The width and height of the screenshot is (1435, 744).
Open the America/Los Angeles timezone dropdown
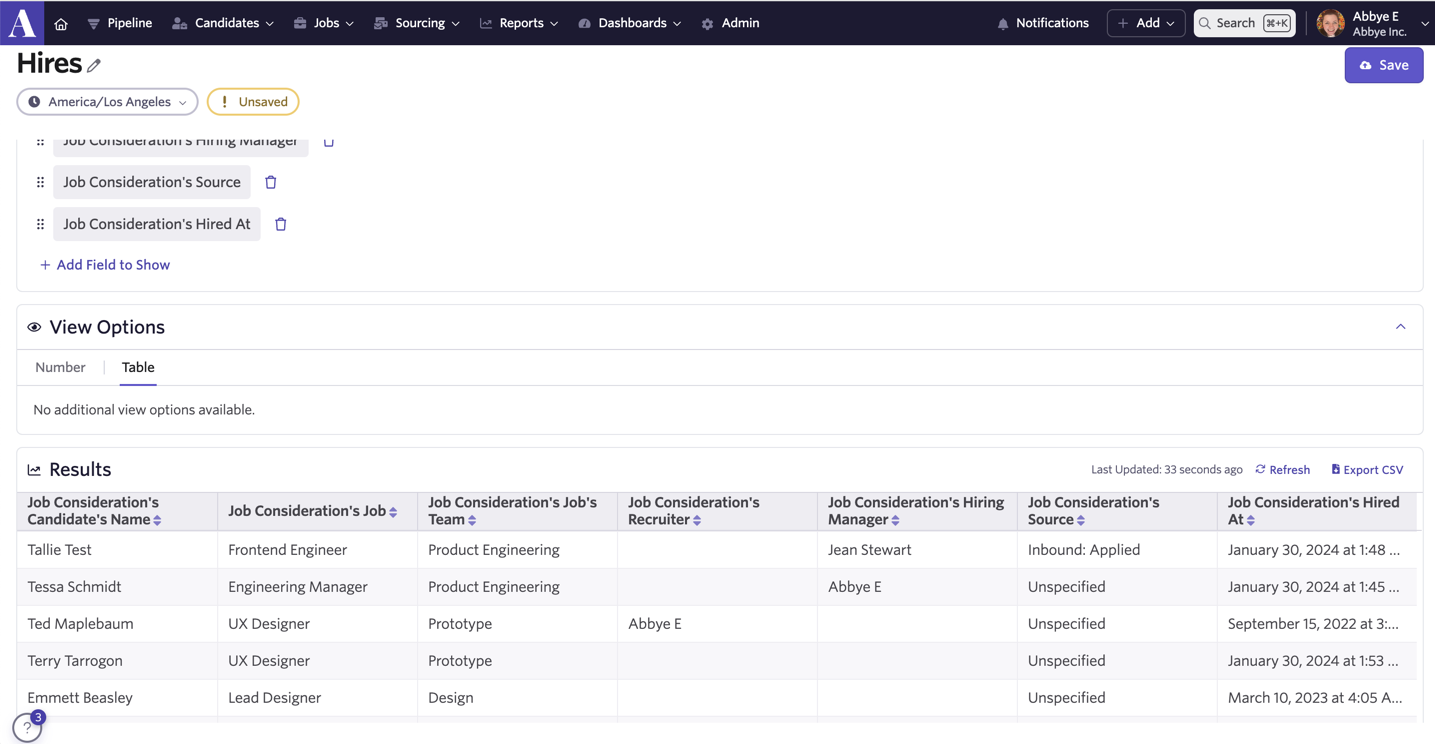coord(107,102)
